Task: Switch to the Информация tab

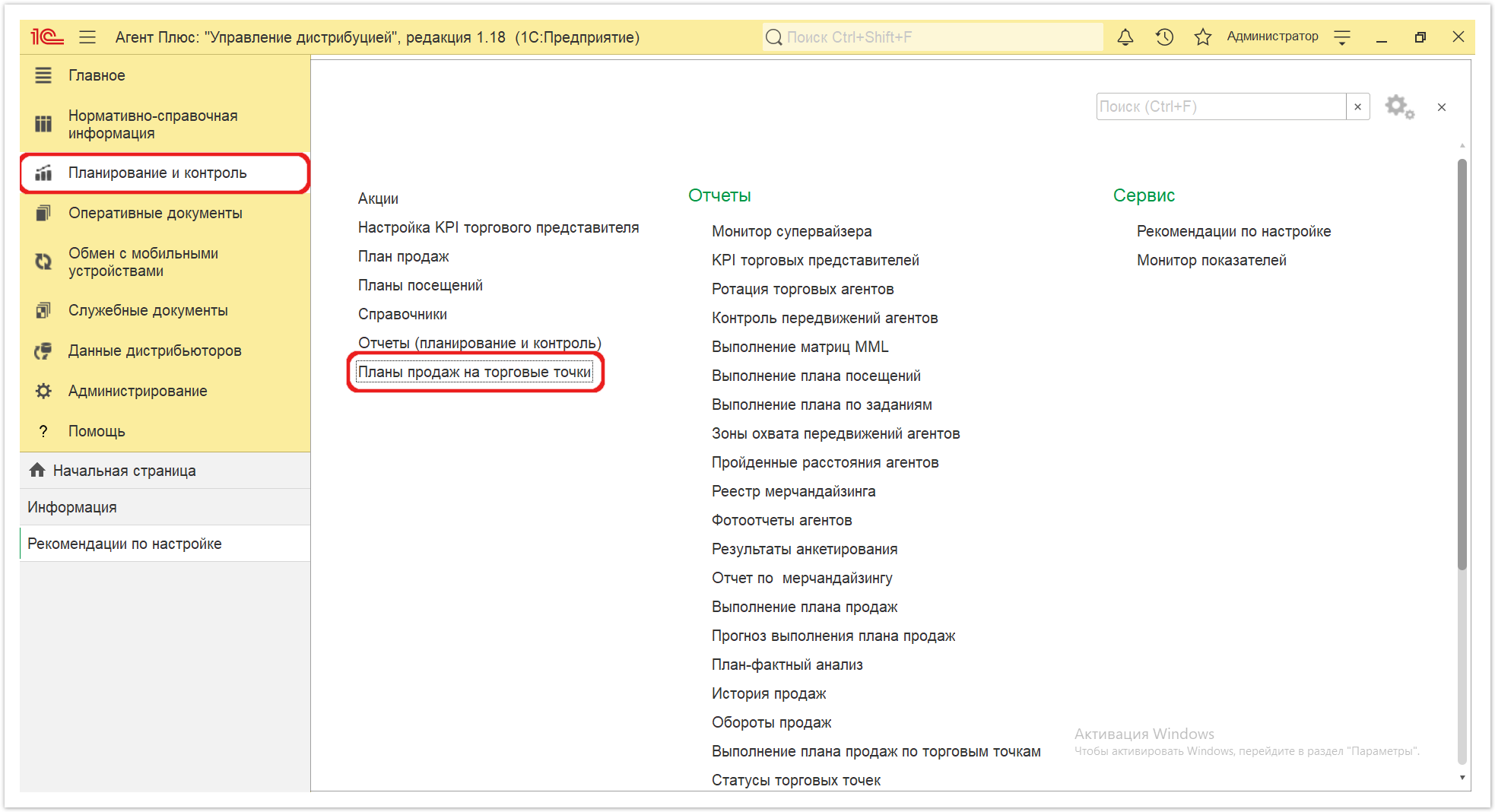Action: pyautogui.click(x=165, y=507)
